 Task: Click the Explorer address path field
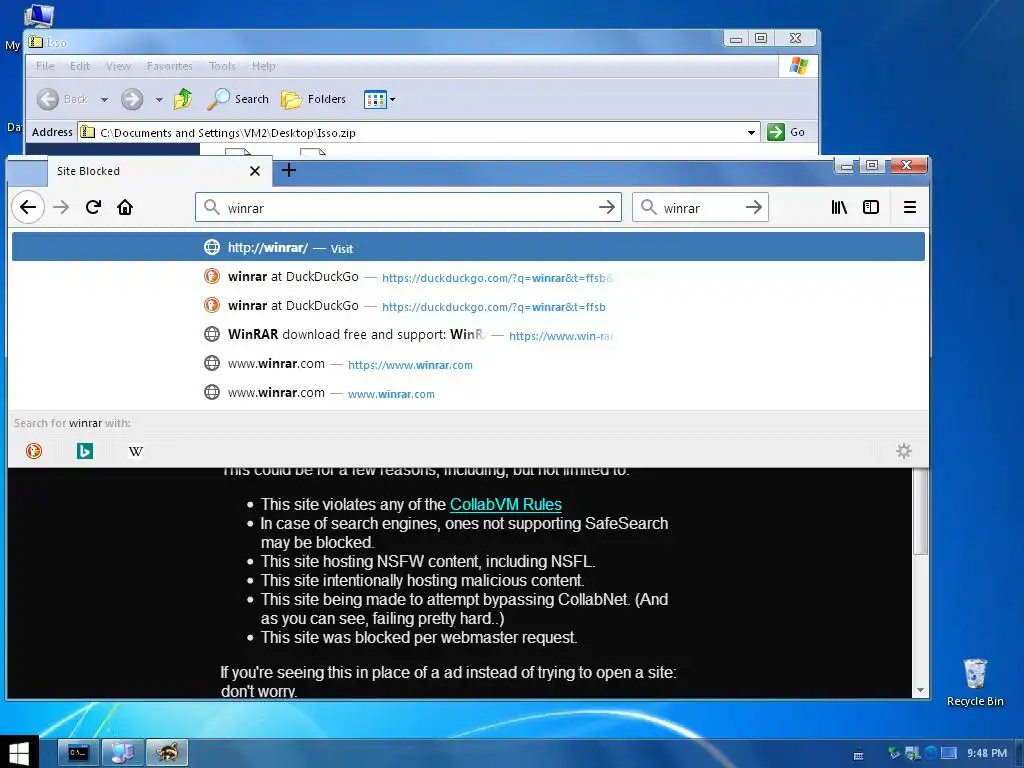click(x=419, y=133)
